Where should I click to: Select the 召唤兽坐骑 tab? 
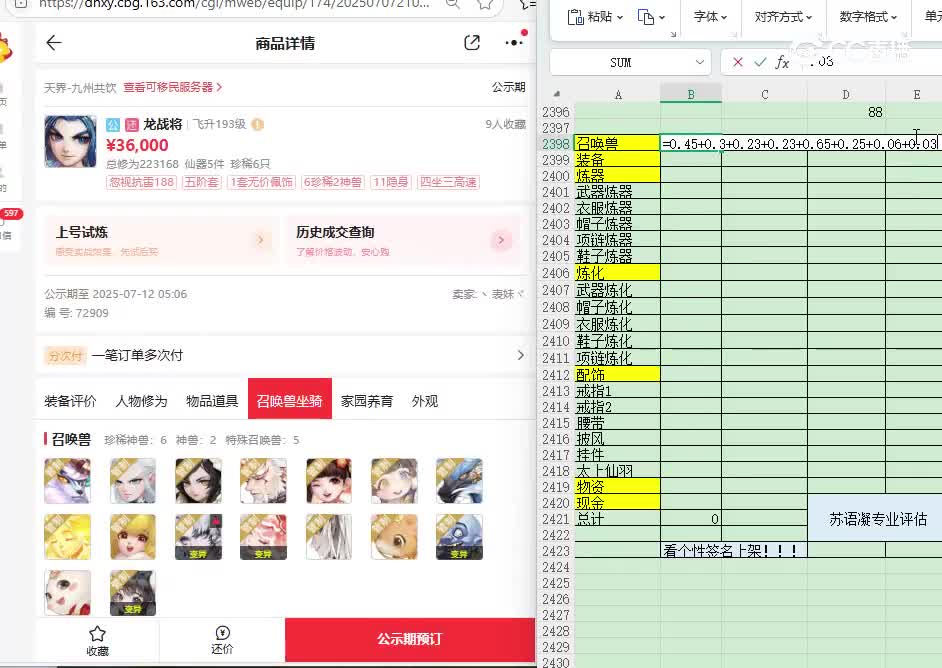pyautogui.click(x=290, y=399)
